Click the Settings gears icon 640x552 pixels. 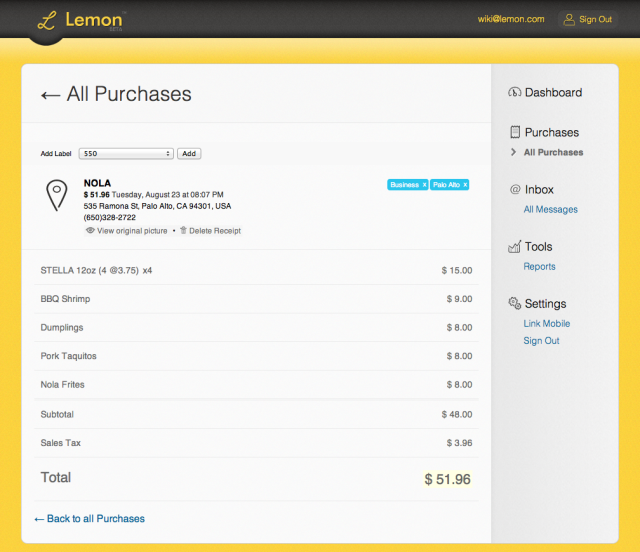[x=515, y=303]
